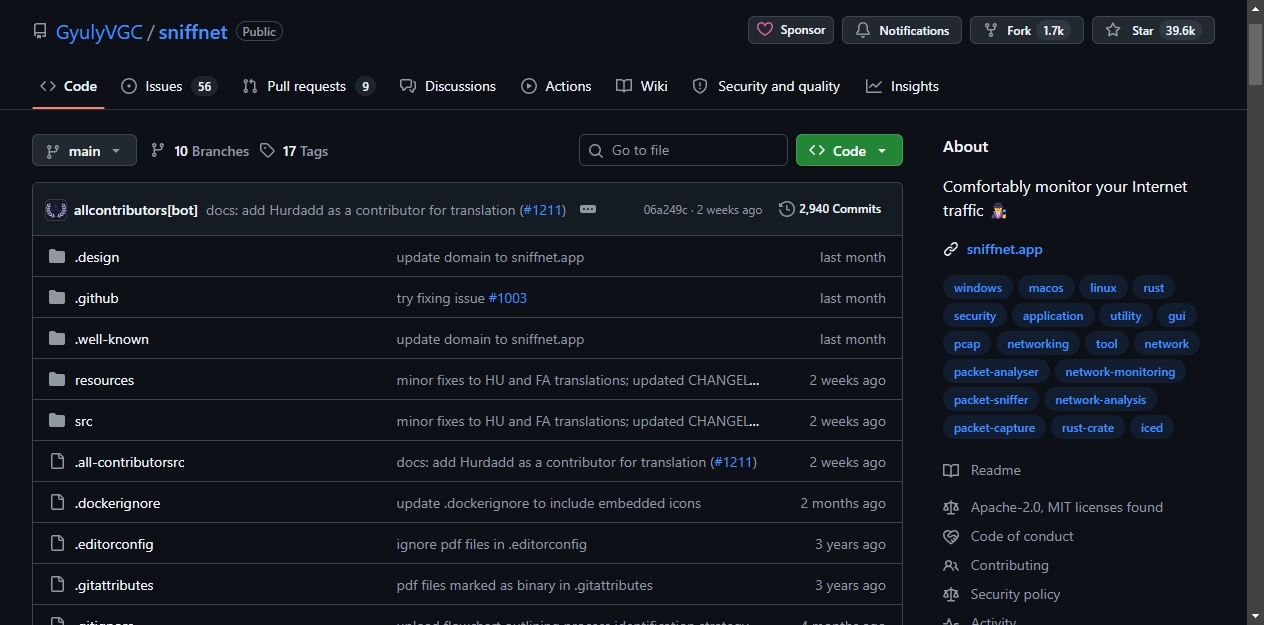1264x625 pixels.
Task: Click the repository icon beside GyulyVGC
Action: pos(40,31)
